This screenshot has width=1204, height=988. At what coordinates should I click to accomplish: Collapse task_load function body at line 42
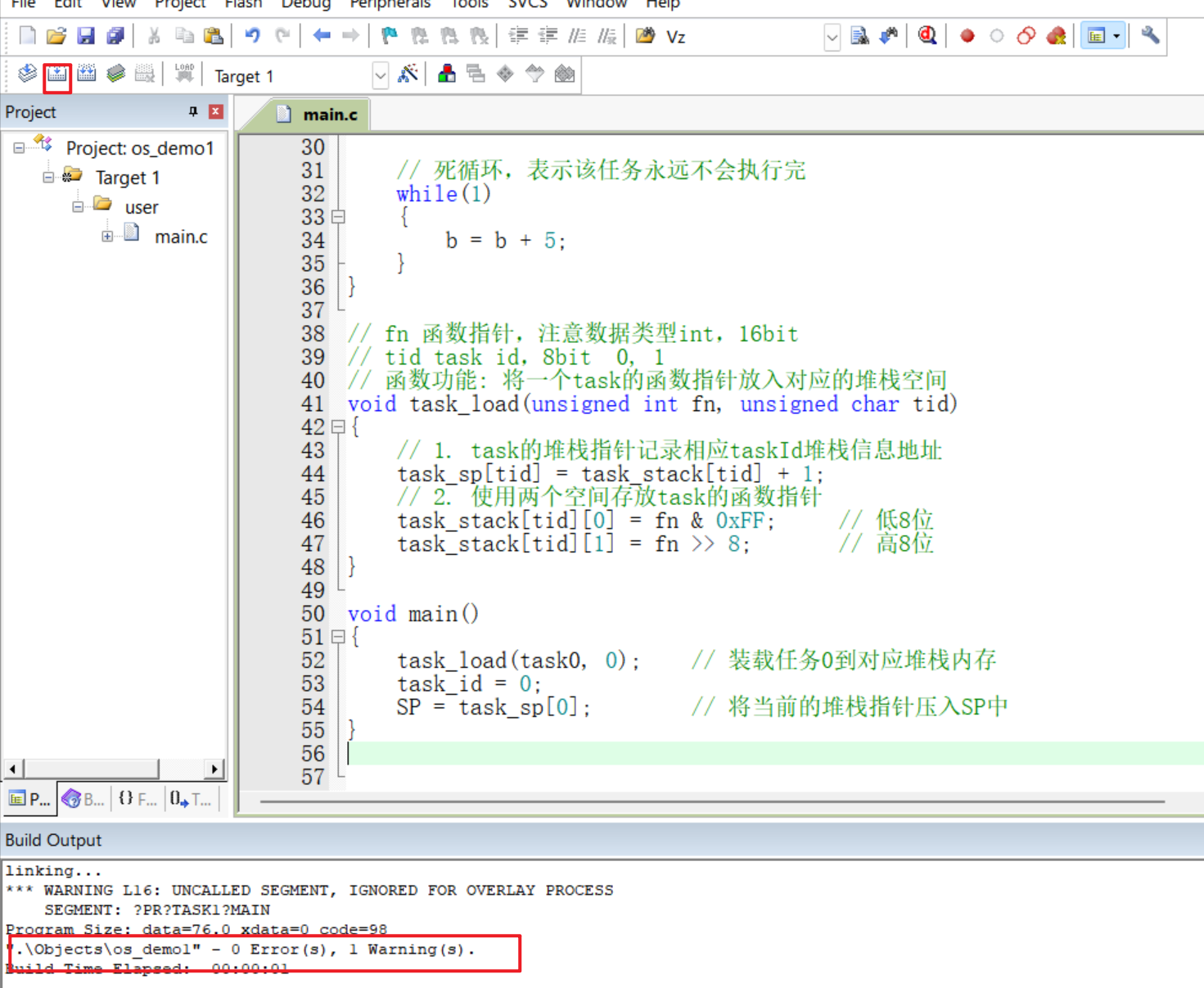tap(338, 426)
